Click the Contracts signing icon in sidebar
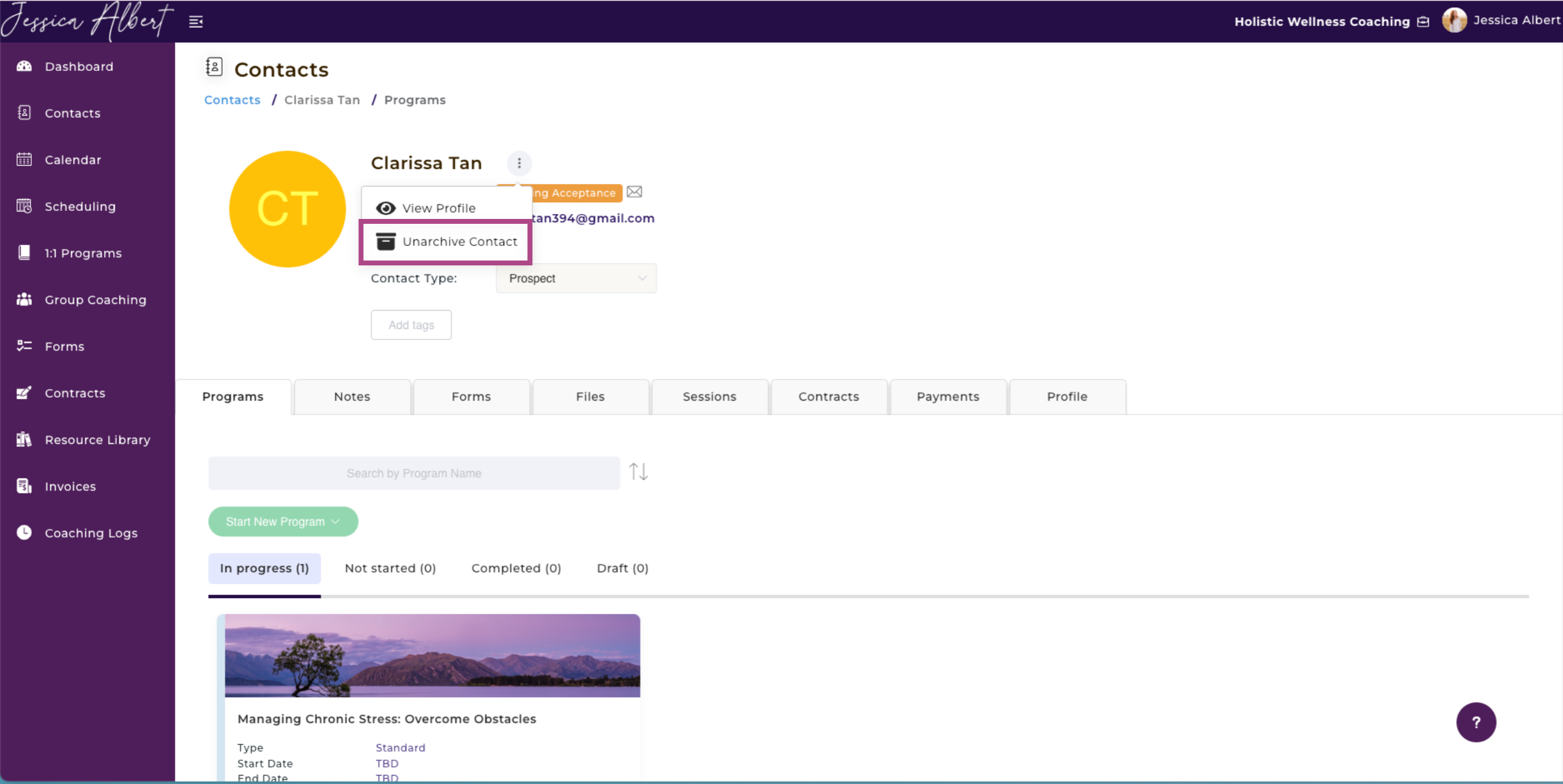This screenshot has height=784, width=1563. 24,393
